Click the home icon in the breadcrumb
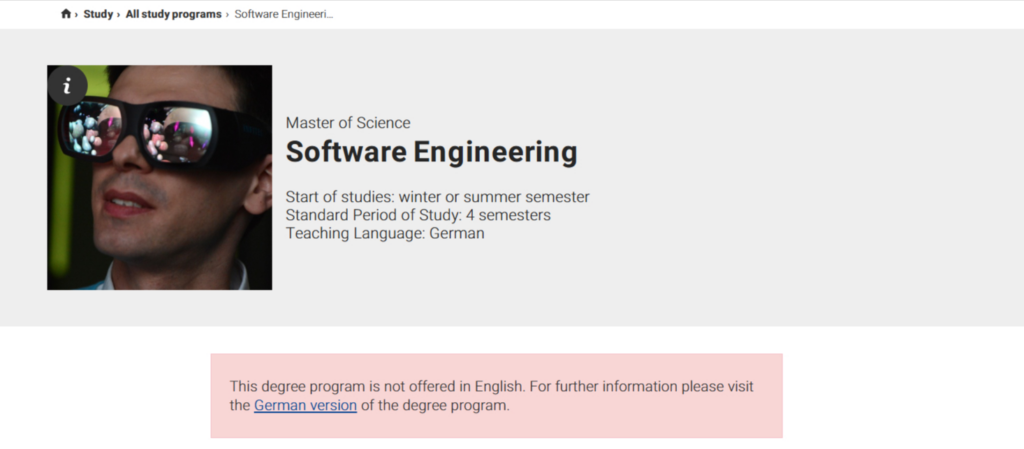 tap(66, 14)
